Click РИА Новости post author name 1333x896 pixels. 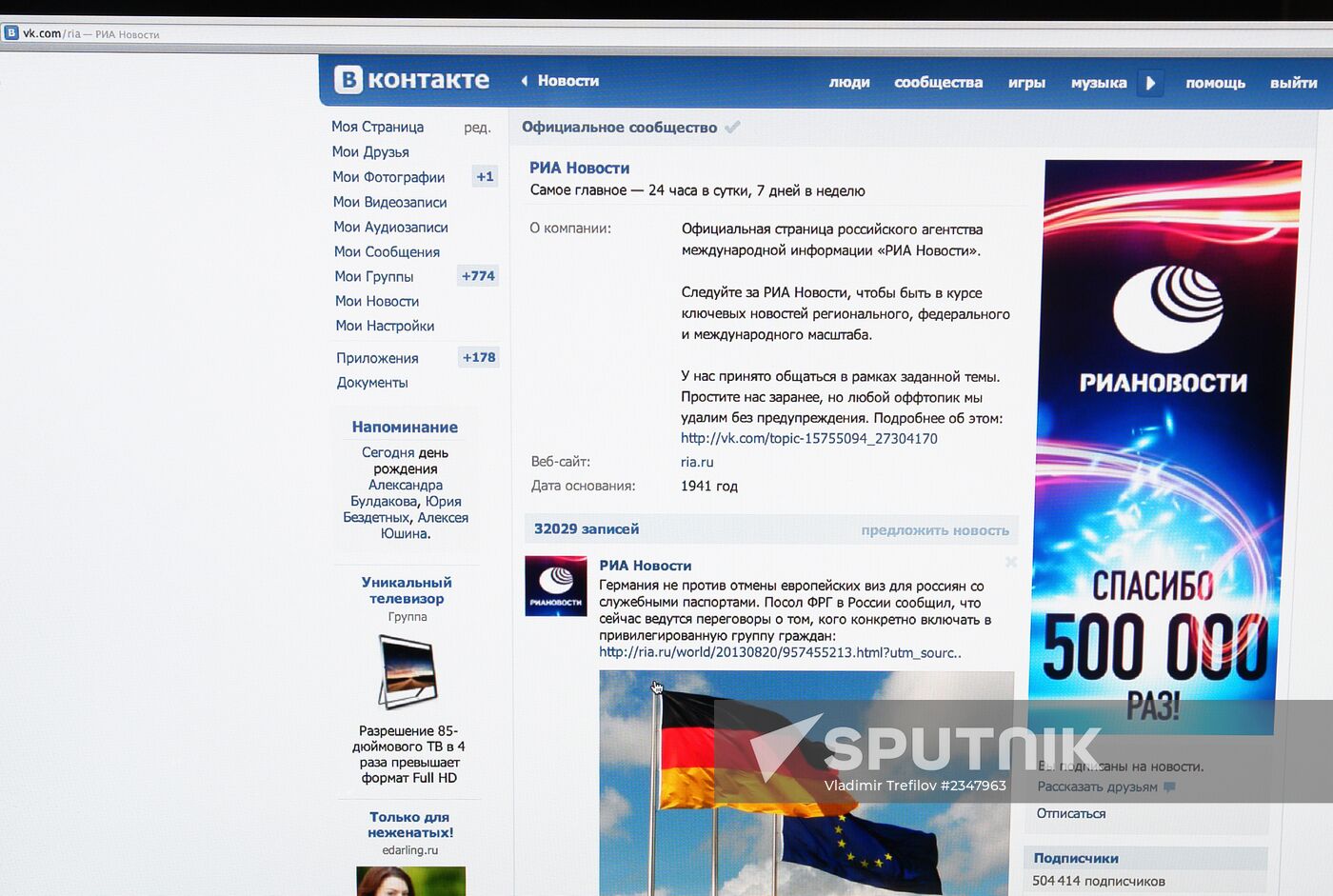tap(645, 566)
